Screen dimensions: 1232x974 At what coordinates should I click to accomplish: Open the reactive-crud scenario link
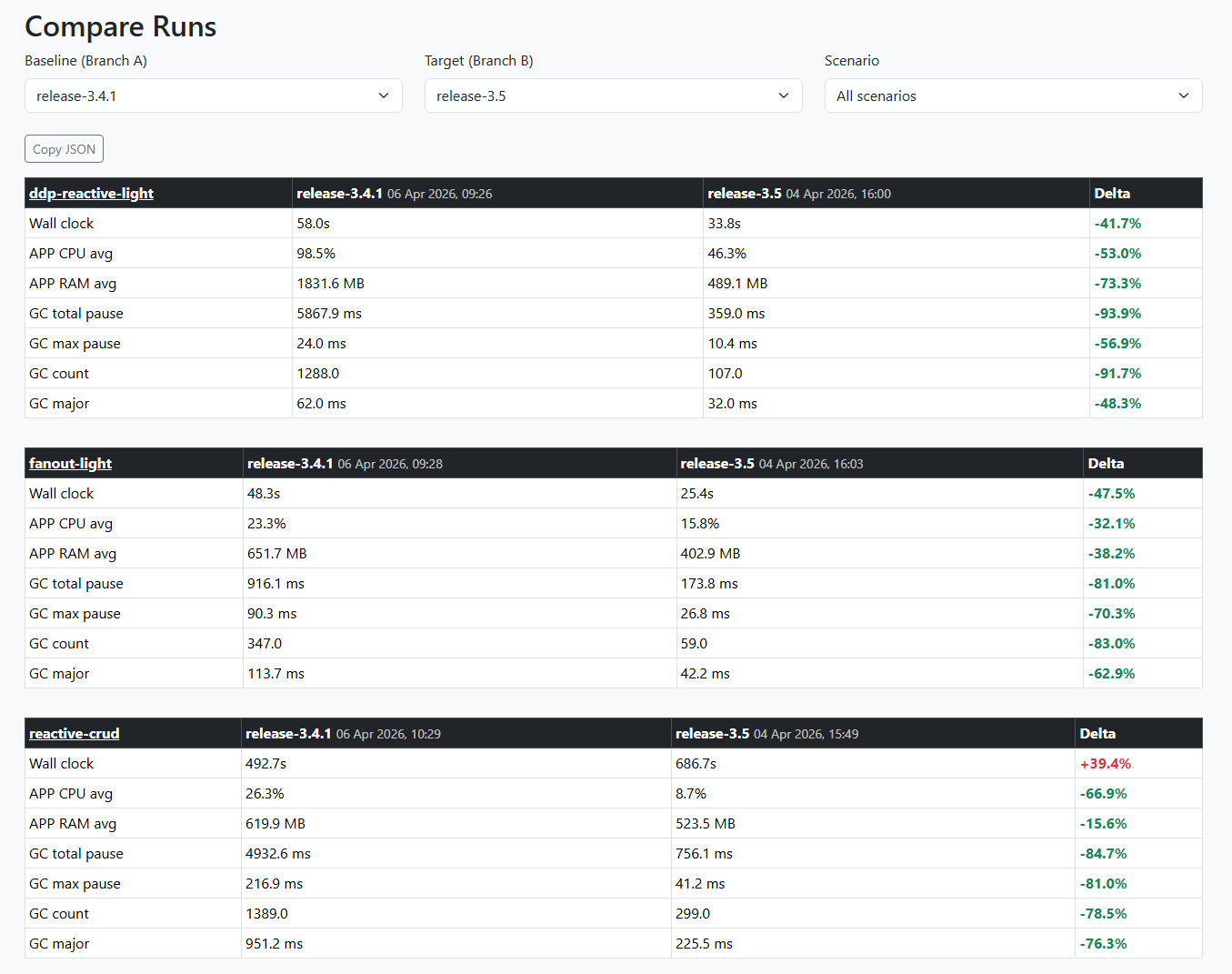(74, 733)
